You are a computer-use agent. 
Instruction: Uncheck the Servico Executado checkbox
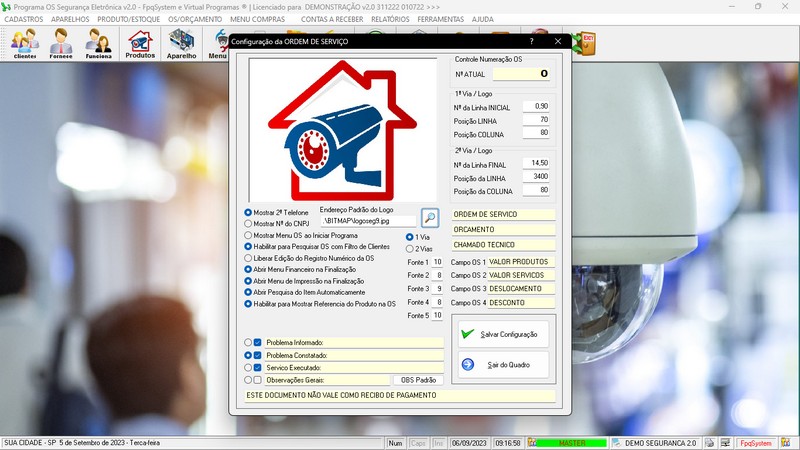[x=257, y=367]
